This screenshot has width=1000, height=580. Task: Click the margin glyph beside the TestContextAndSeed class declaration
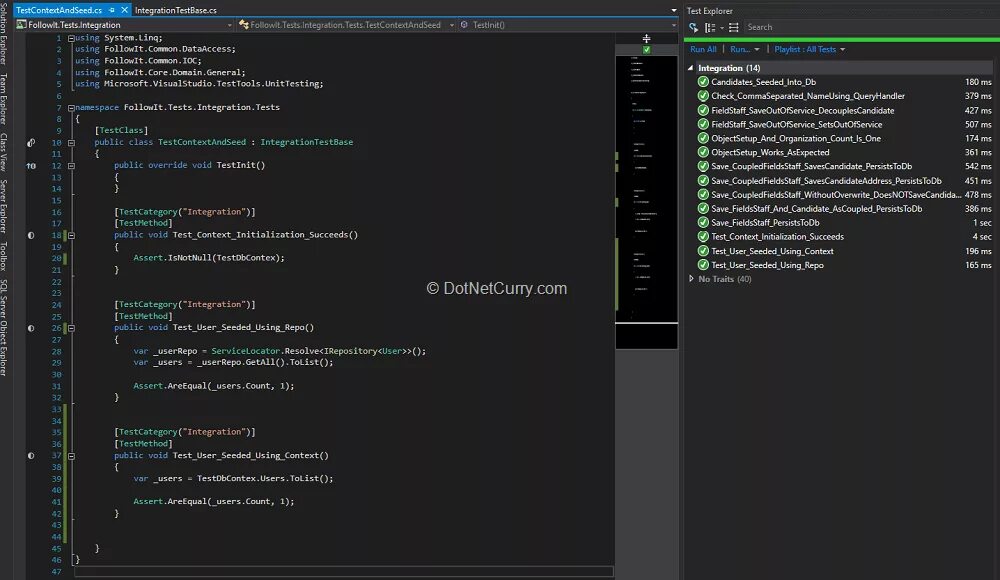click(x=31, y=142)
